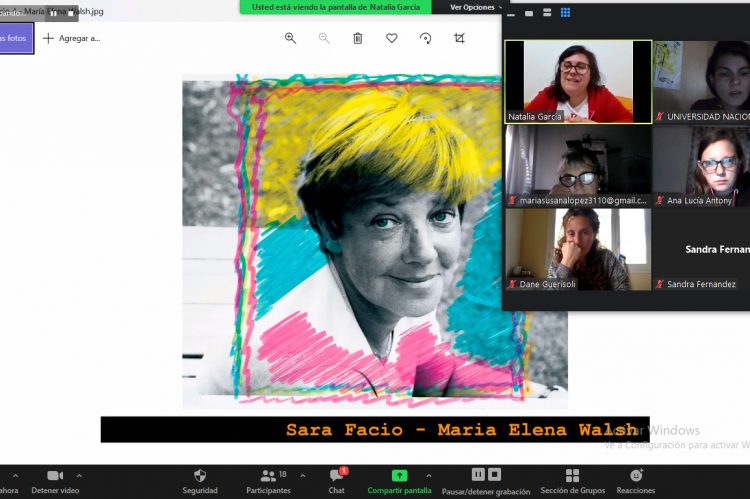Viewport: 750px width, 499px height.
Task: Click the Compartir pantalla button
Action: tap(399, 480)
